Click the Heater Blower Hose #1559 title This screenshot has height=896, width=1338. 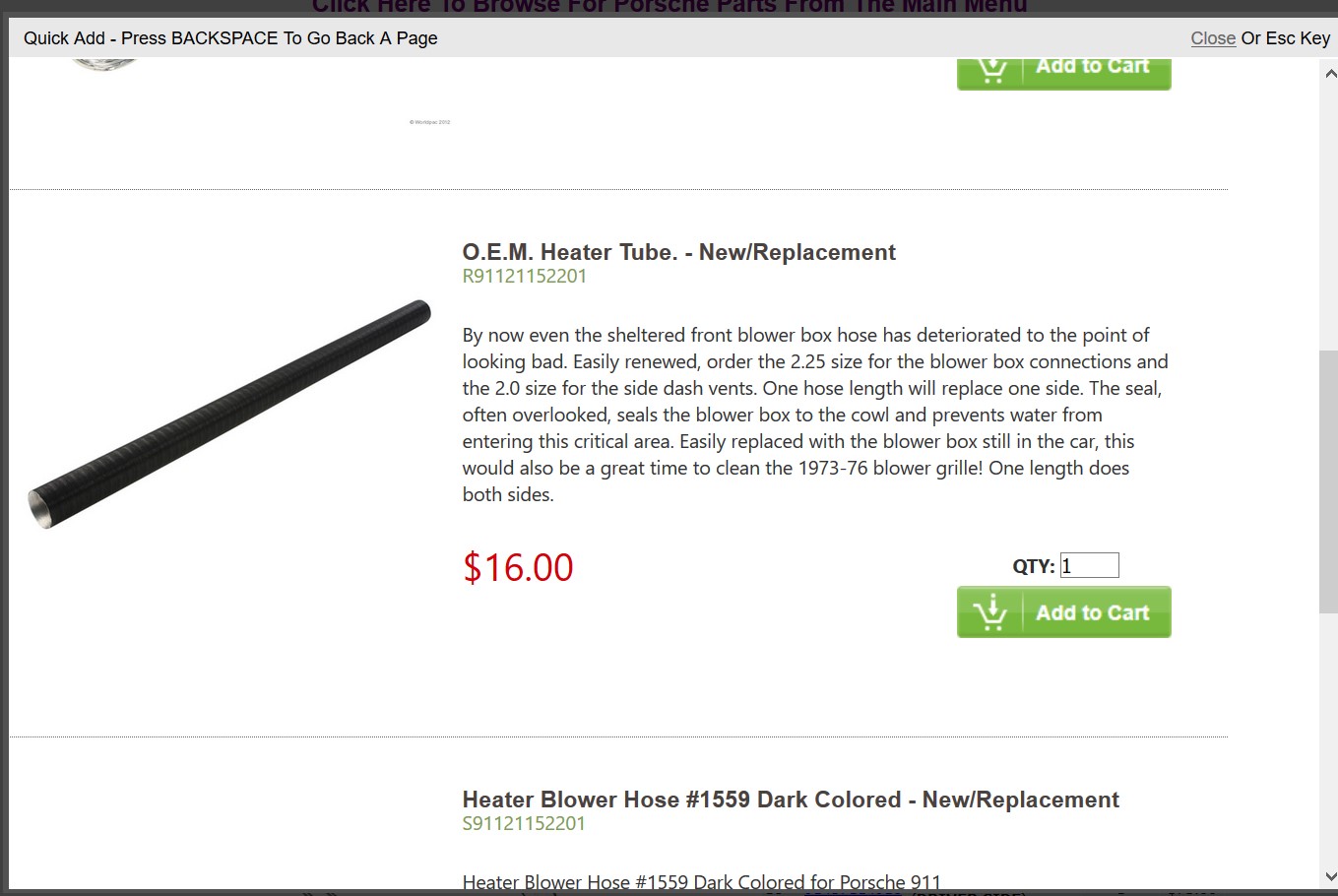[791, 800]
